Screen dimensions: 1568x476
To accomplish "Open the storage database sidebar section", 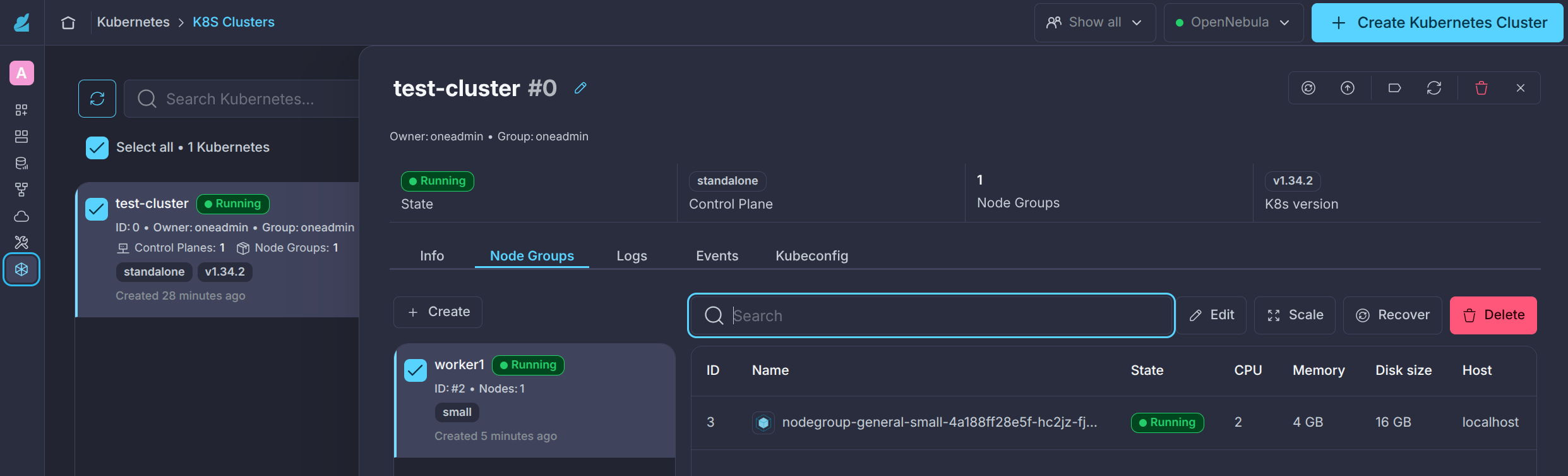I will click(21, 163).
